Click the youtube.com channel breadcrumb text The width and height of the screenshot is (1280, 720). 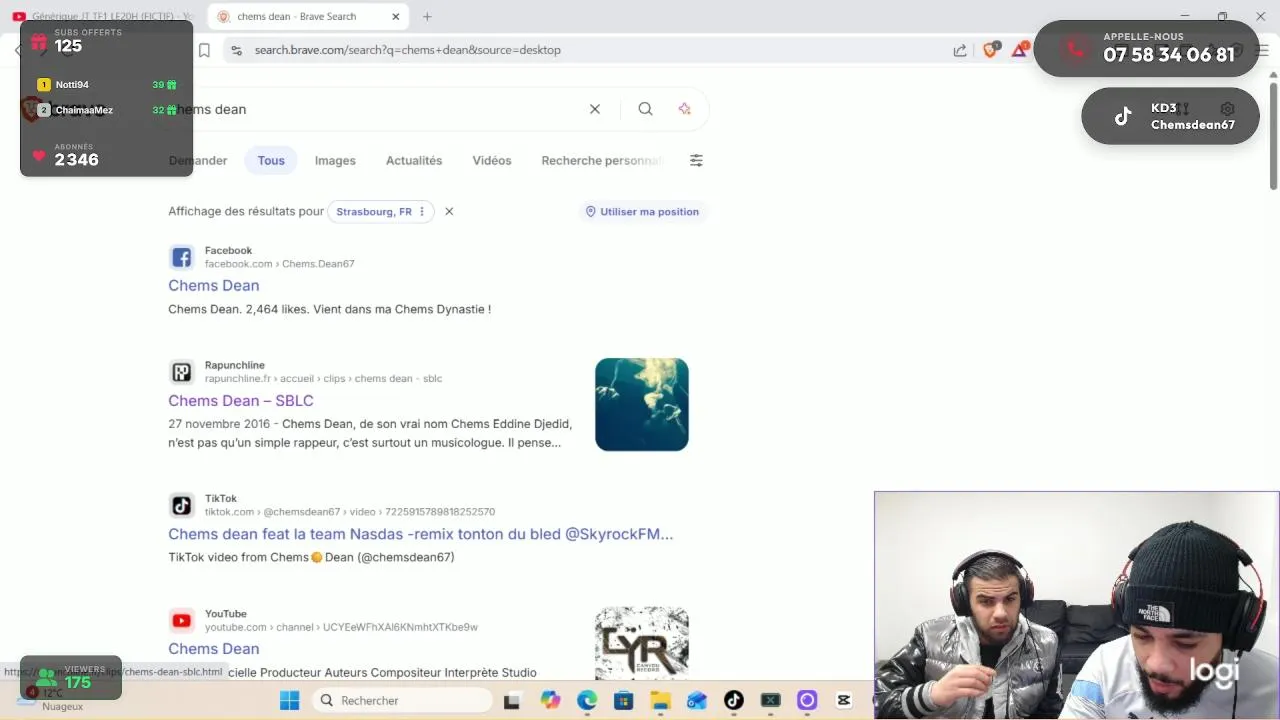click(341, 627)
